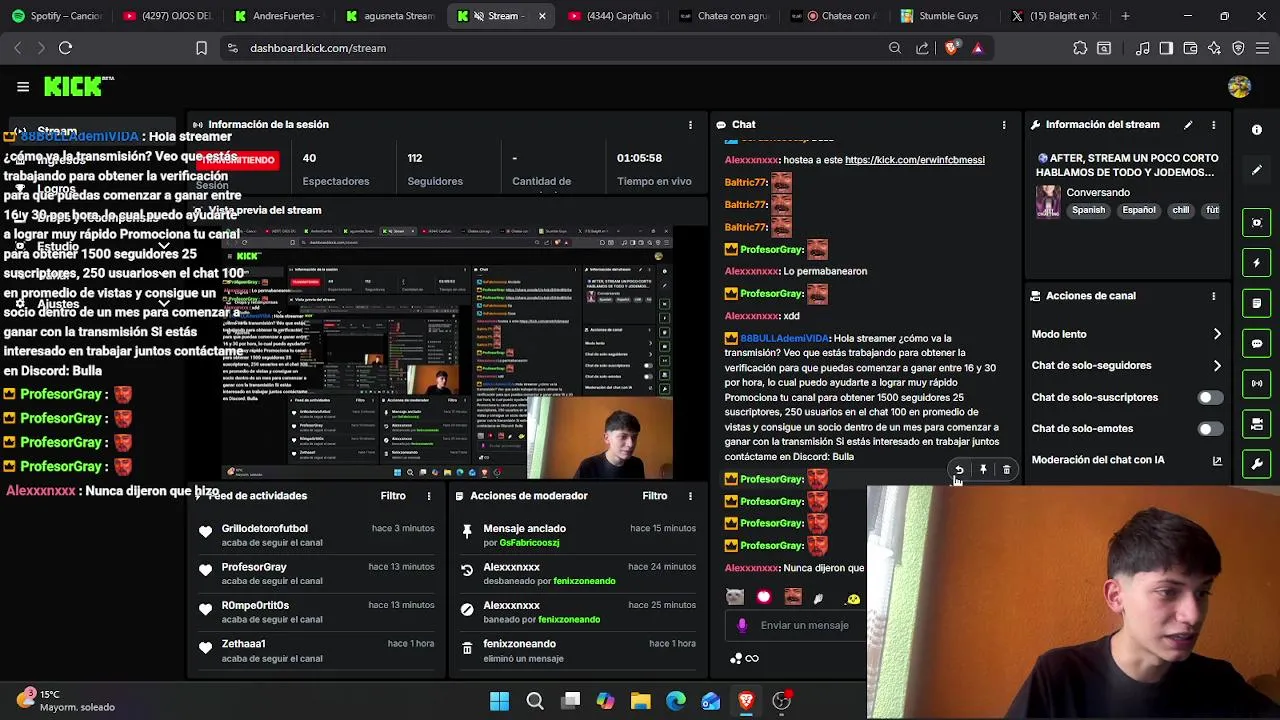Open a new browser tab
The height and width of the screenshot is (720, 1280).
tap(1126, 16)
